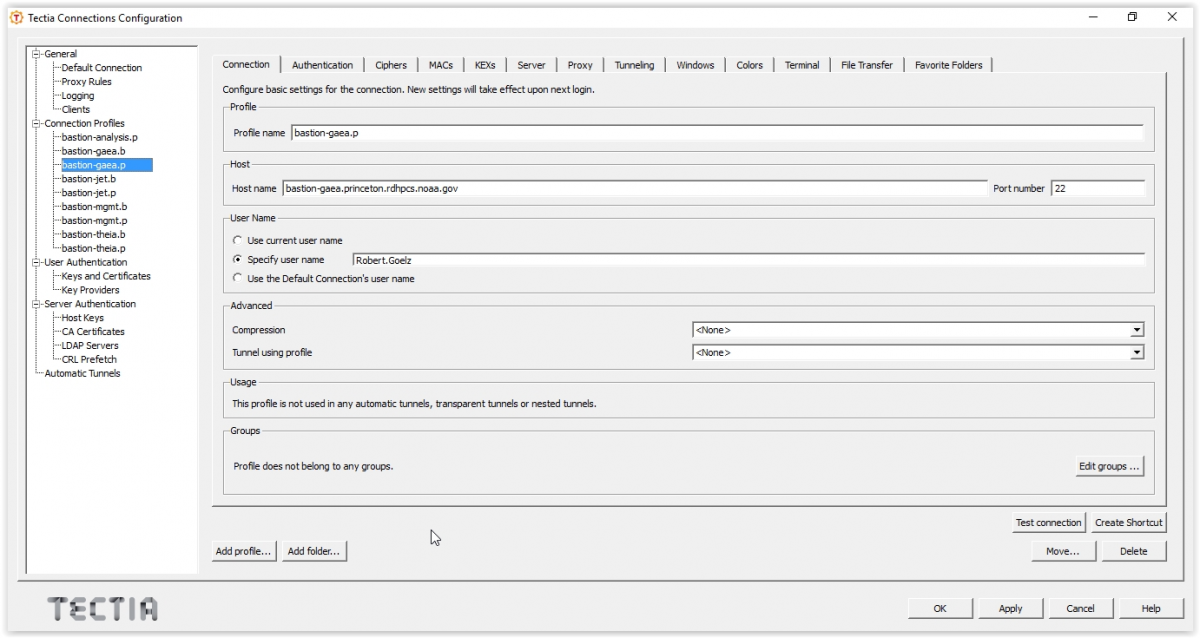Open the Ciphers tab
1200x638 pixels.
[x=391, y=65]
